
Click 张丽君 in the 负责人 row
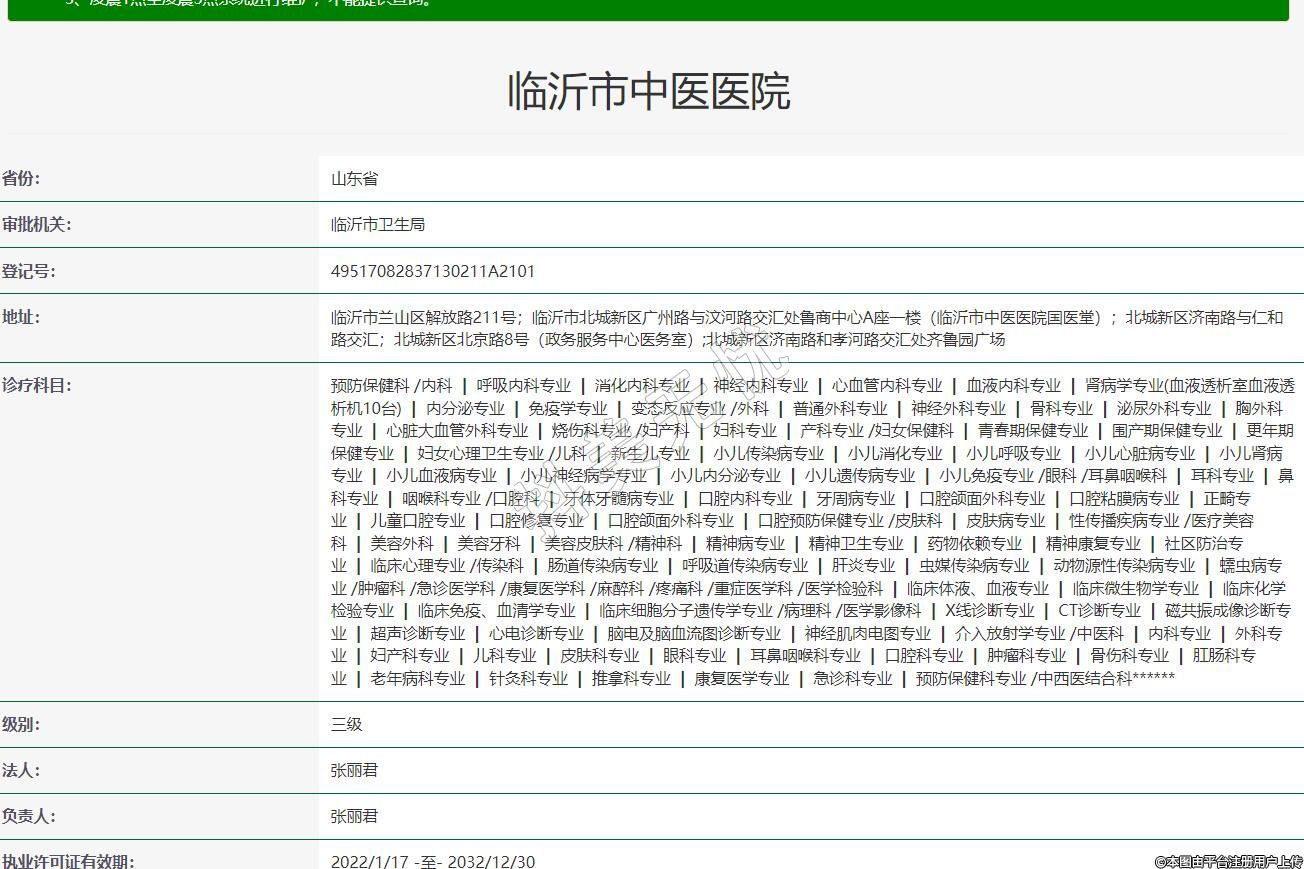355,816
